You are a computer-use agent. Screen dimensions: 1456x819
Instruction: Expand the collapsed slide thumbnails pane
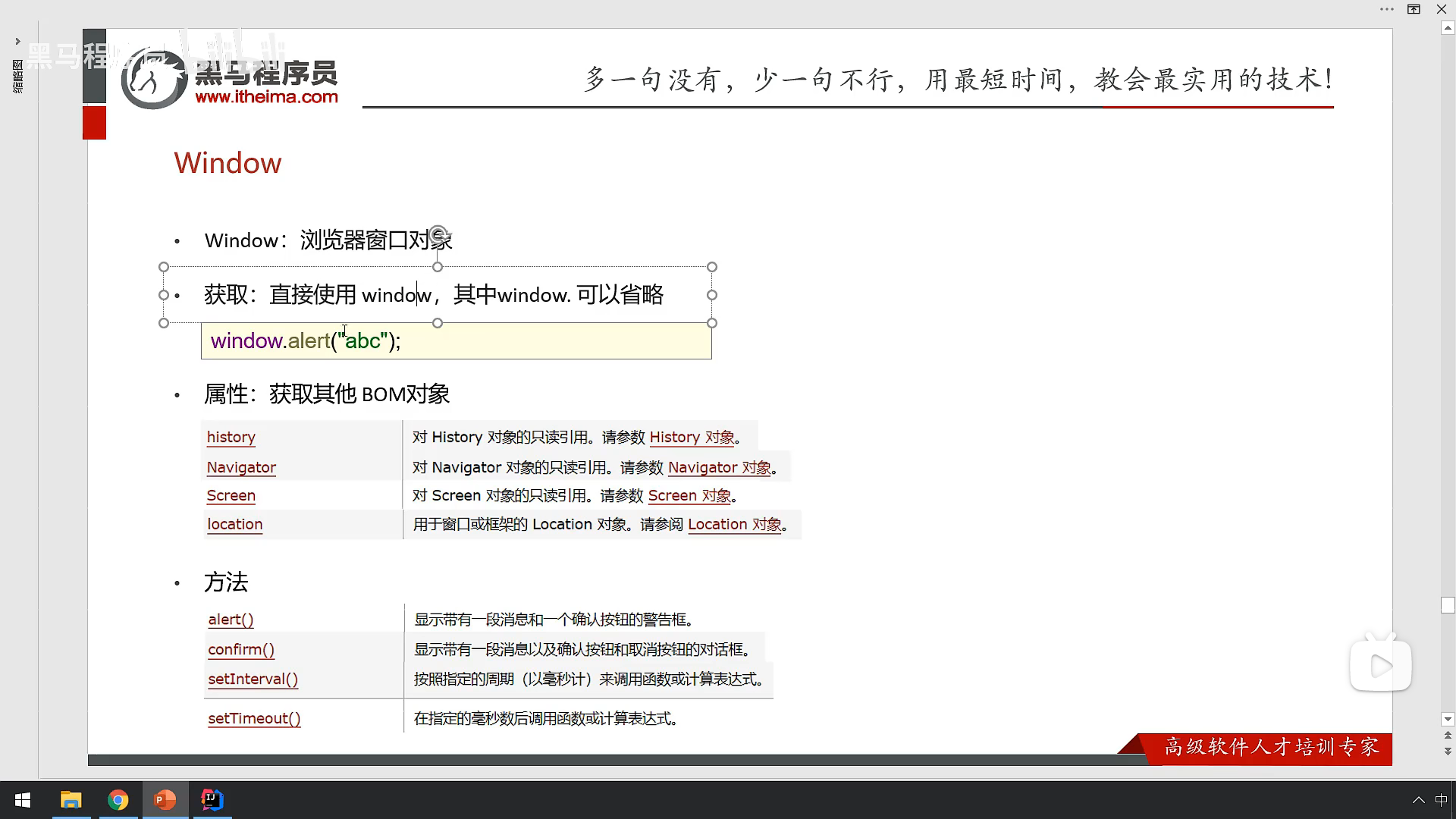(17, 41)
